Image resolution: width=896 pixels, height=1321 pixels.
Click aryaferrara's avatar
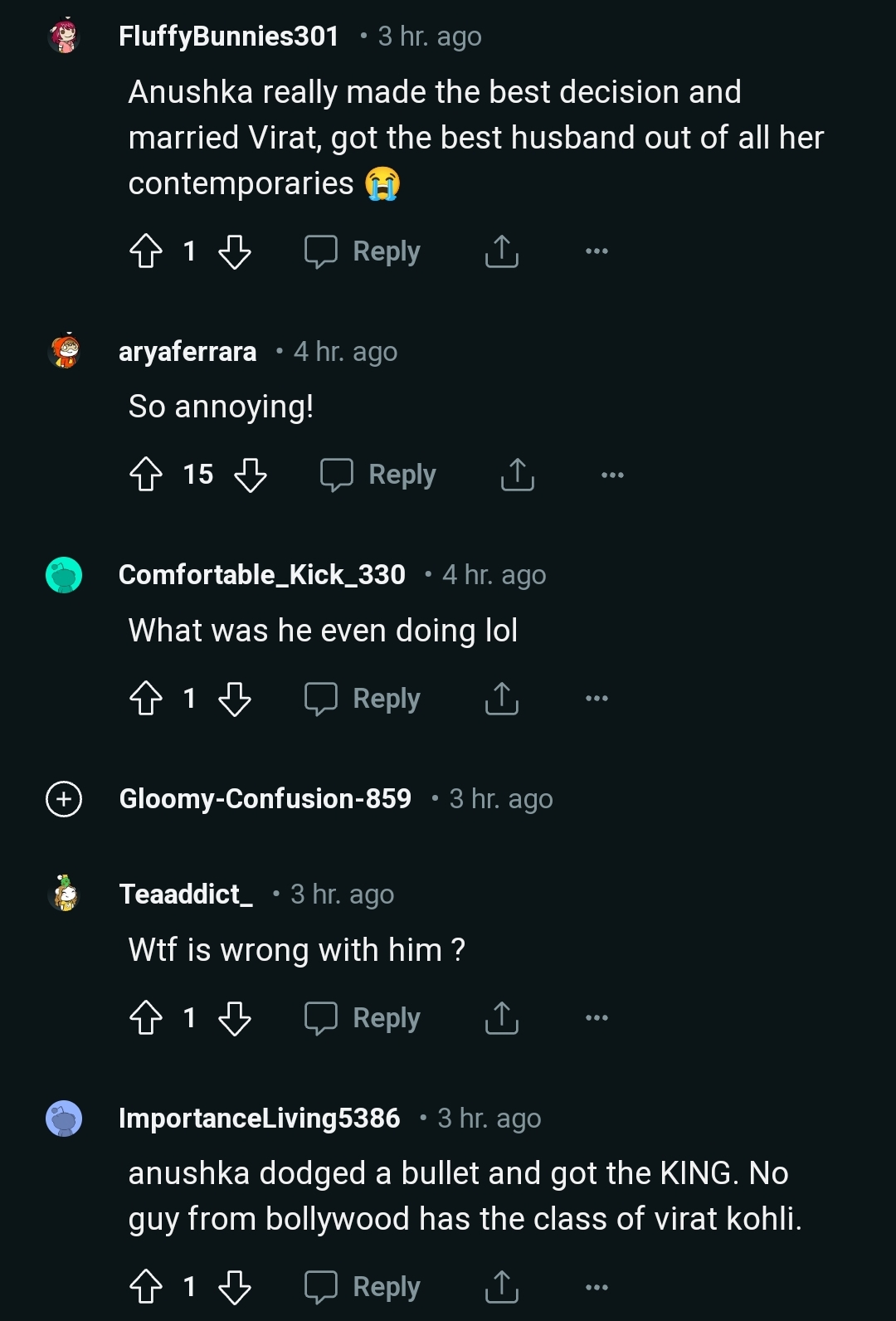click(63, 351)
